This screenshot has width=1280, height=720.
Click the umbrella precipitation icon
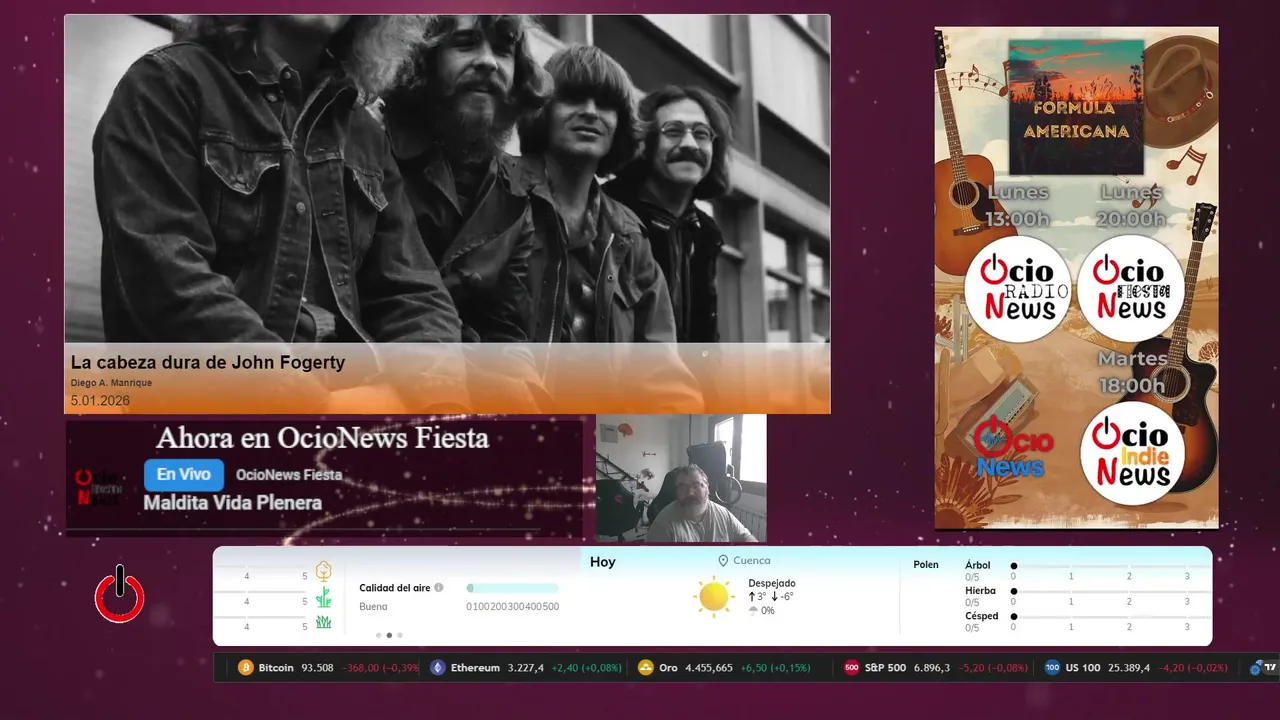coord(753,610)
